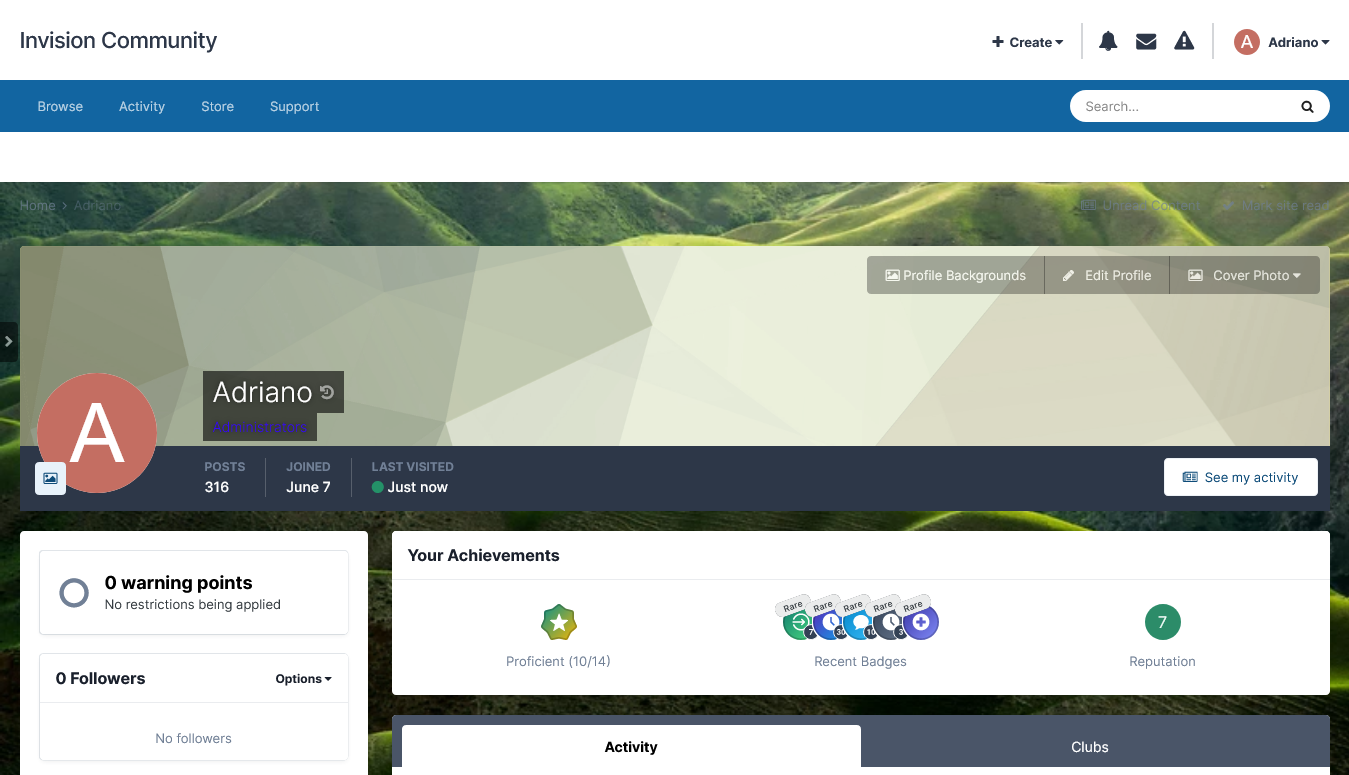Click the warning points circle icon

[x=74, y=593]
